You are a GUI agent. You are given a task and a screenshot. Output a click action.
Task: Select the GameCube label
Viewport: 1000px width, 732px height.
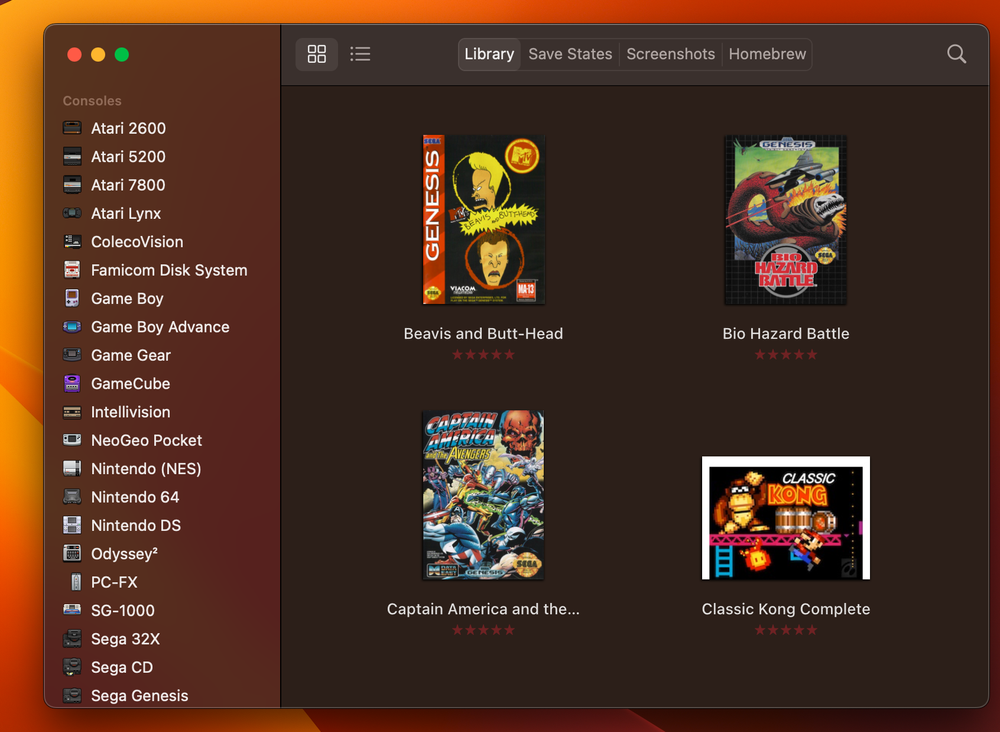[131, 383]
